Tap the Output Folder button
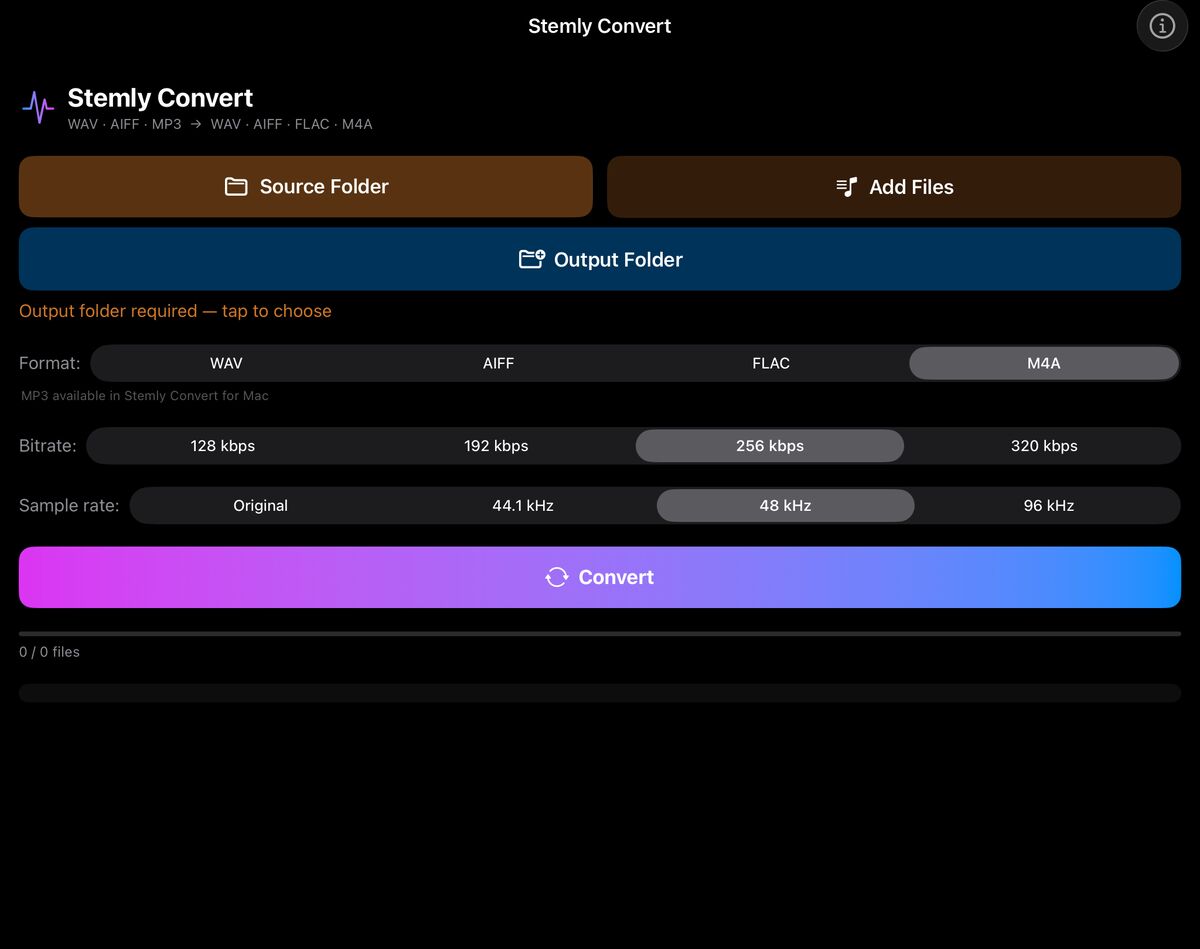Image resolution: width=1200 pixels, height=949 pixels. [x=600, y=259]
